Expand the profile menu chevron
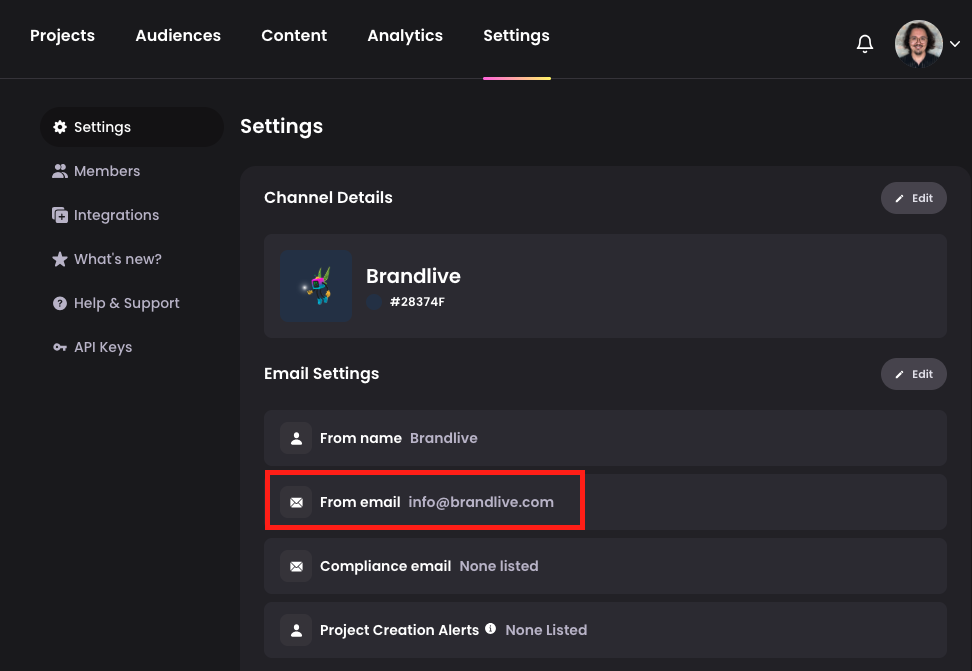The height and width of the screenshot is (671, 972). [955, 44]
